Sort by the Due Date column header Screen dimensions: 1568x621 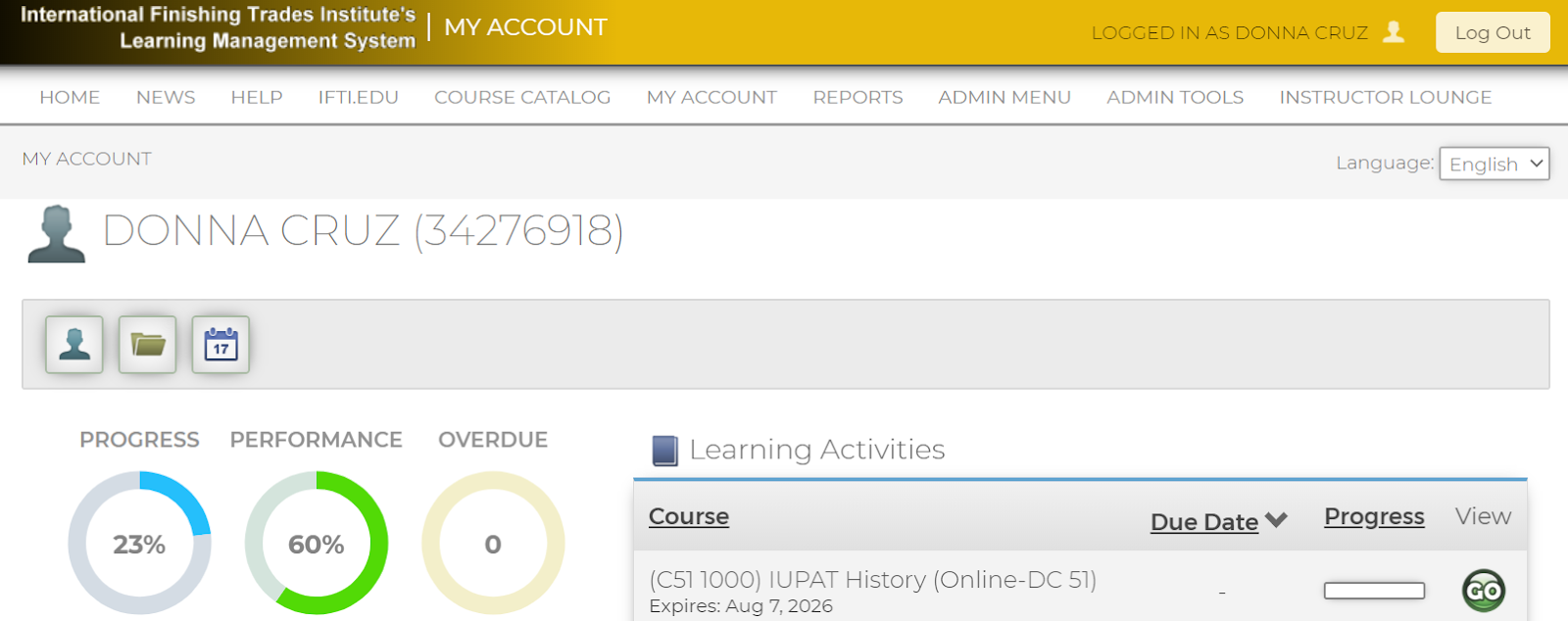click(x=1204, y=522)
